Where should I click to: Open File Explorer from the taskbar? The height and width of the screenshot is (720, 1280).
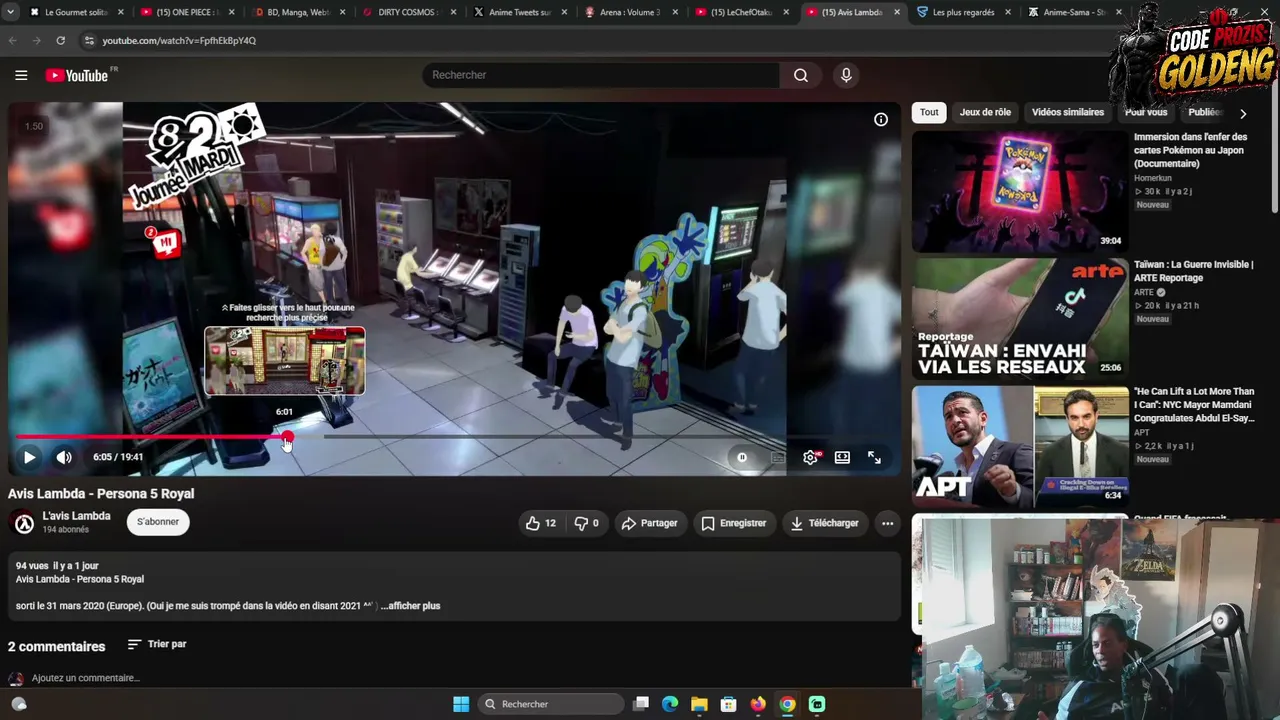point(699,704)
